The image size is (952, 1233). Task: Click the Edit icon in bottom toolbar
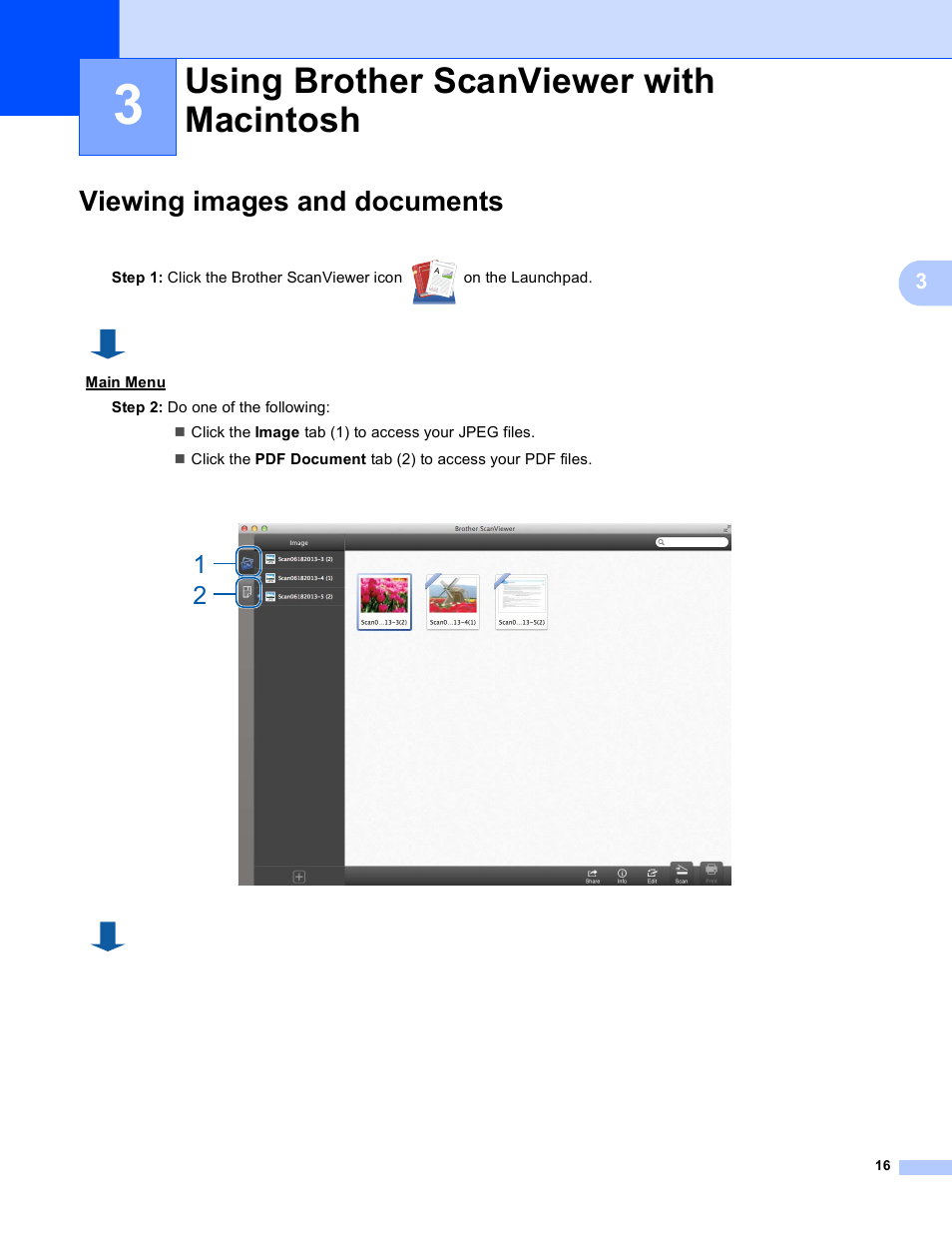click(652, 876)
